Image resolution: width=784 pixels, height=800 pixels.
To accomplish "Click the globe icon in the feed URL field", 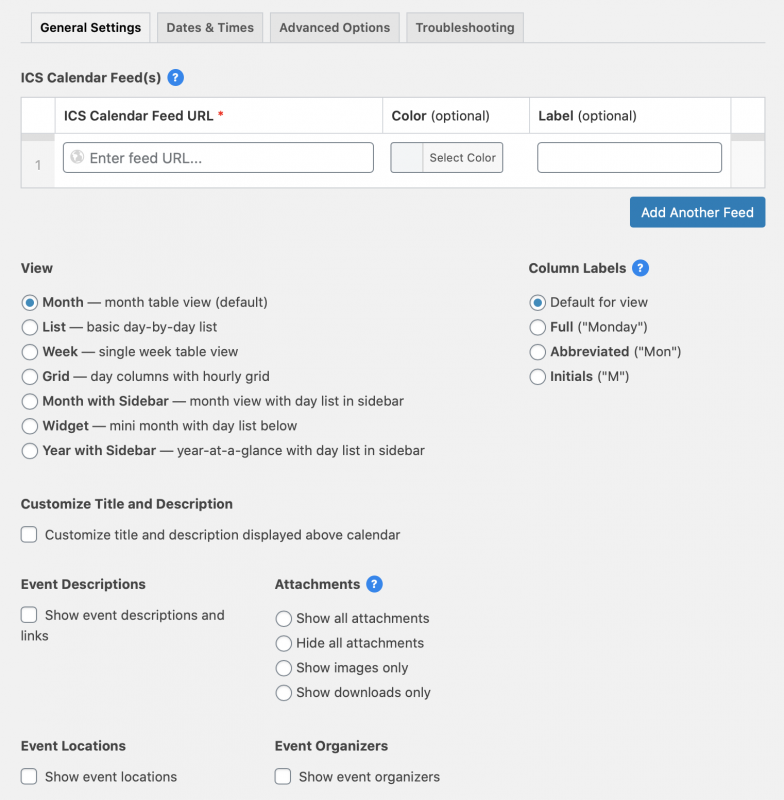I will pos(79,157).
